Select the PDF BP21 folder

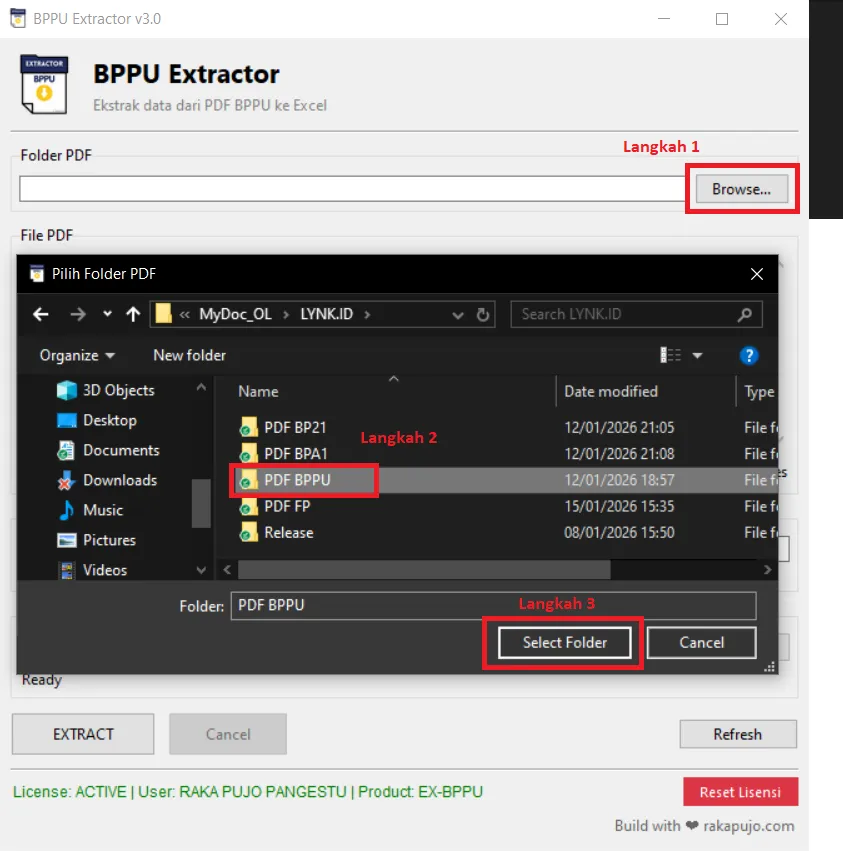pos(295,427)
